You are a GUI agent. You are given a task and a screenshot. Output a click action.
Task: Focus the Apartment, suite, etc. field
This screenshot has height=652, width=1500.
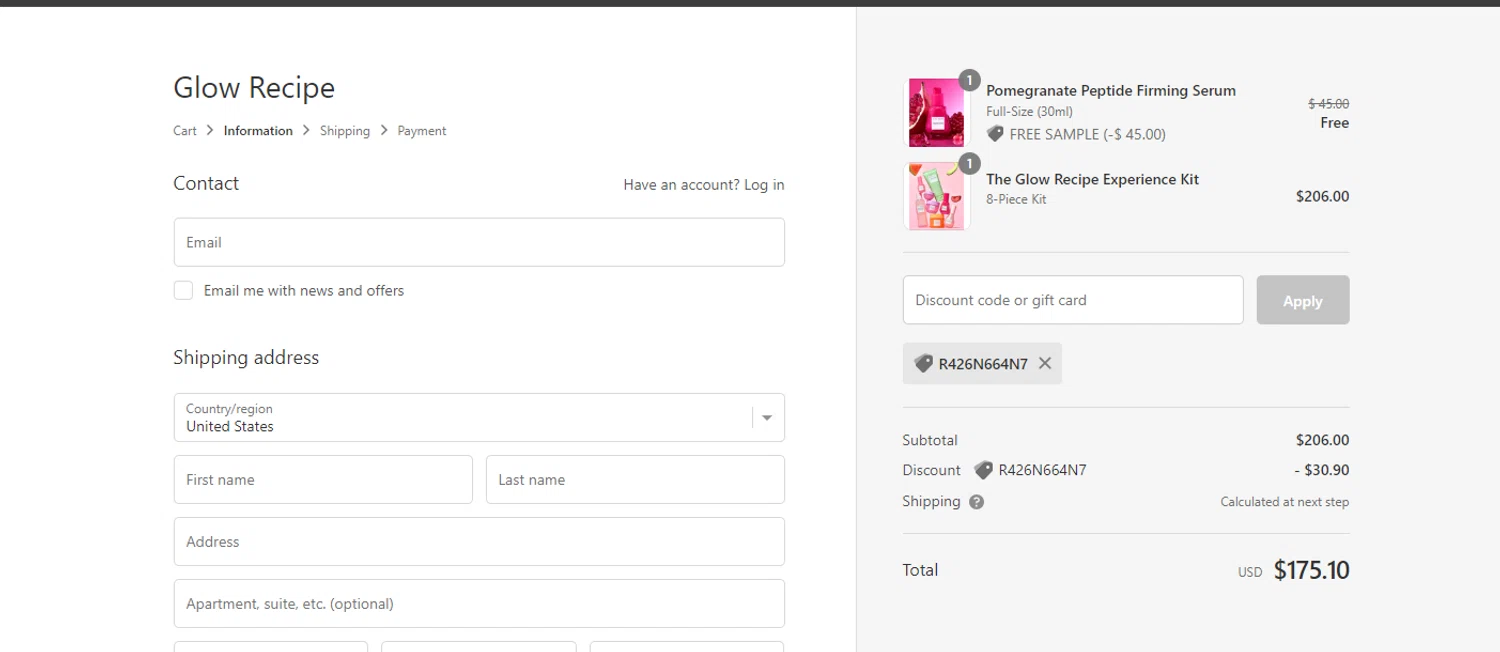[x=479, y=604]
